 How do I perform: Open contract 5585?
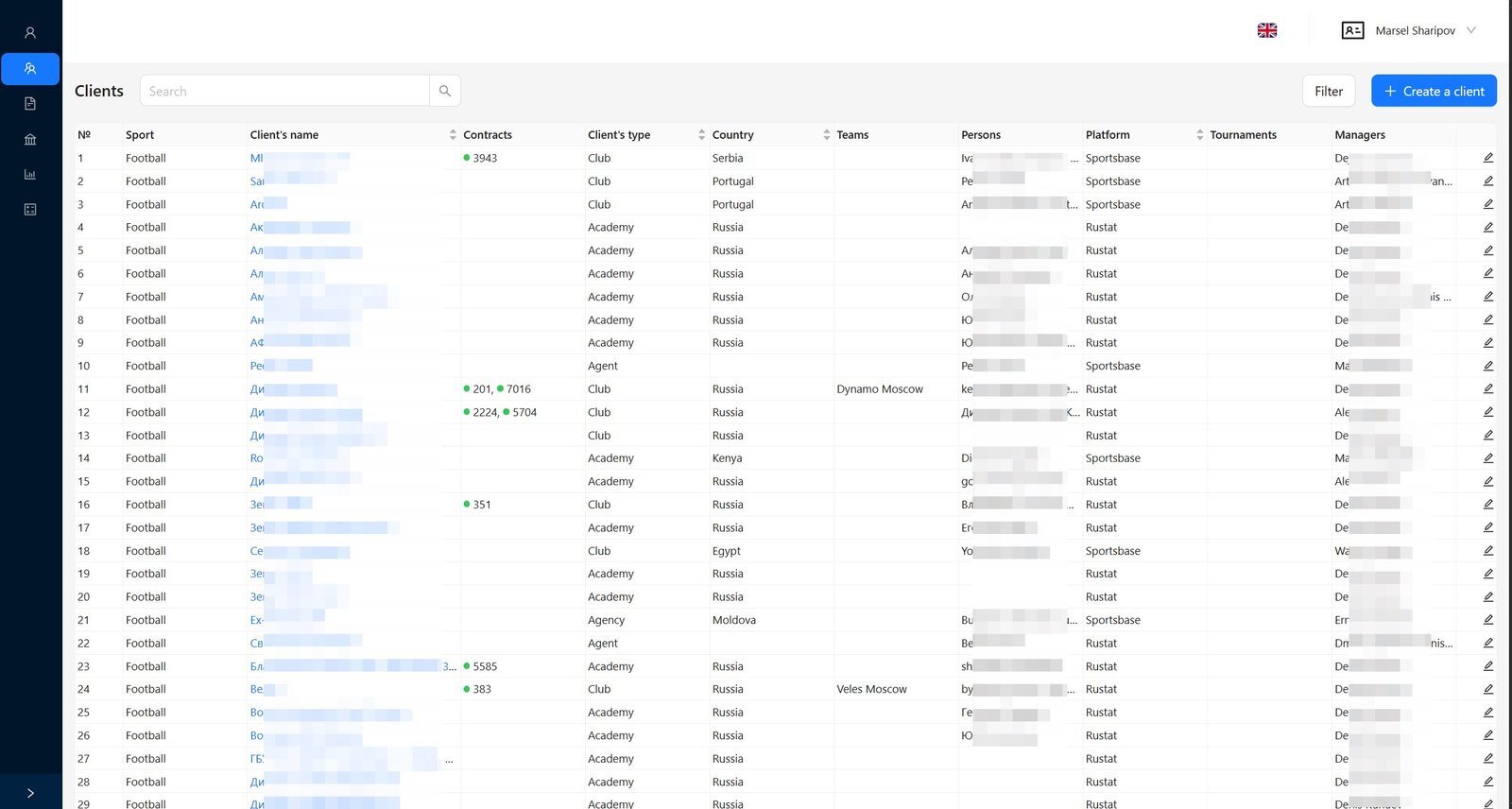485,666
